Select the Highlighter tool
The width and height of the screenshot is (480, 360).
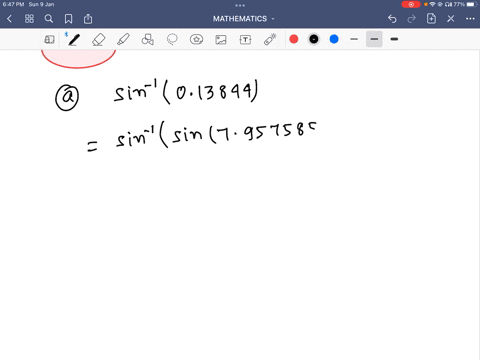(x=123, y=40)
